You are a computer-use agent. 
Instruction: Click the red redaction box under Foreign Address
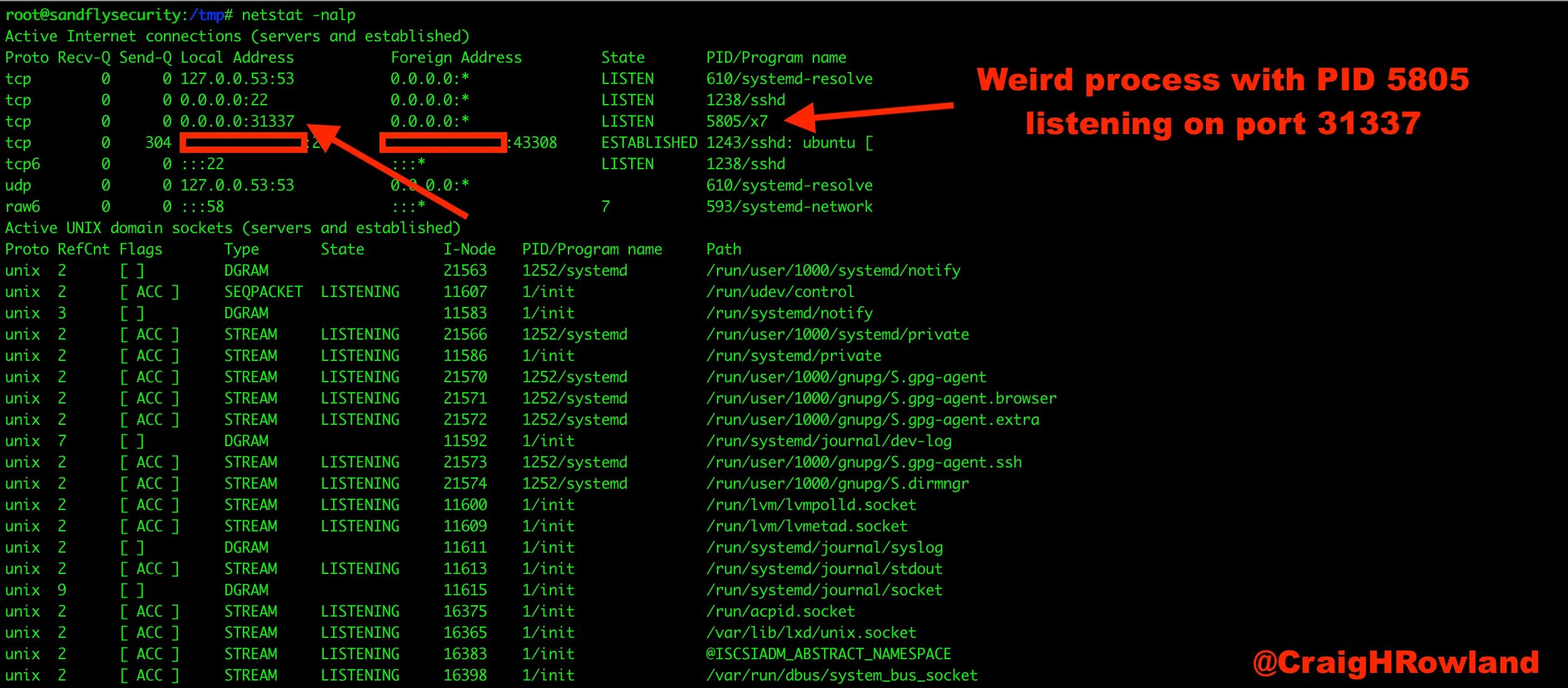click(x=443, y=143)
